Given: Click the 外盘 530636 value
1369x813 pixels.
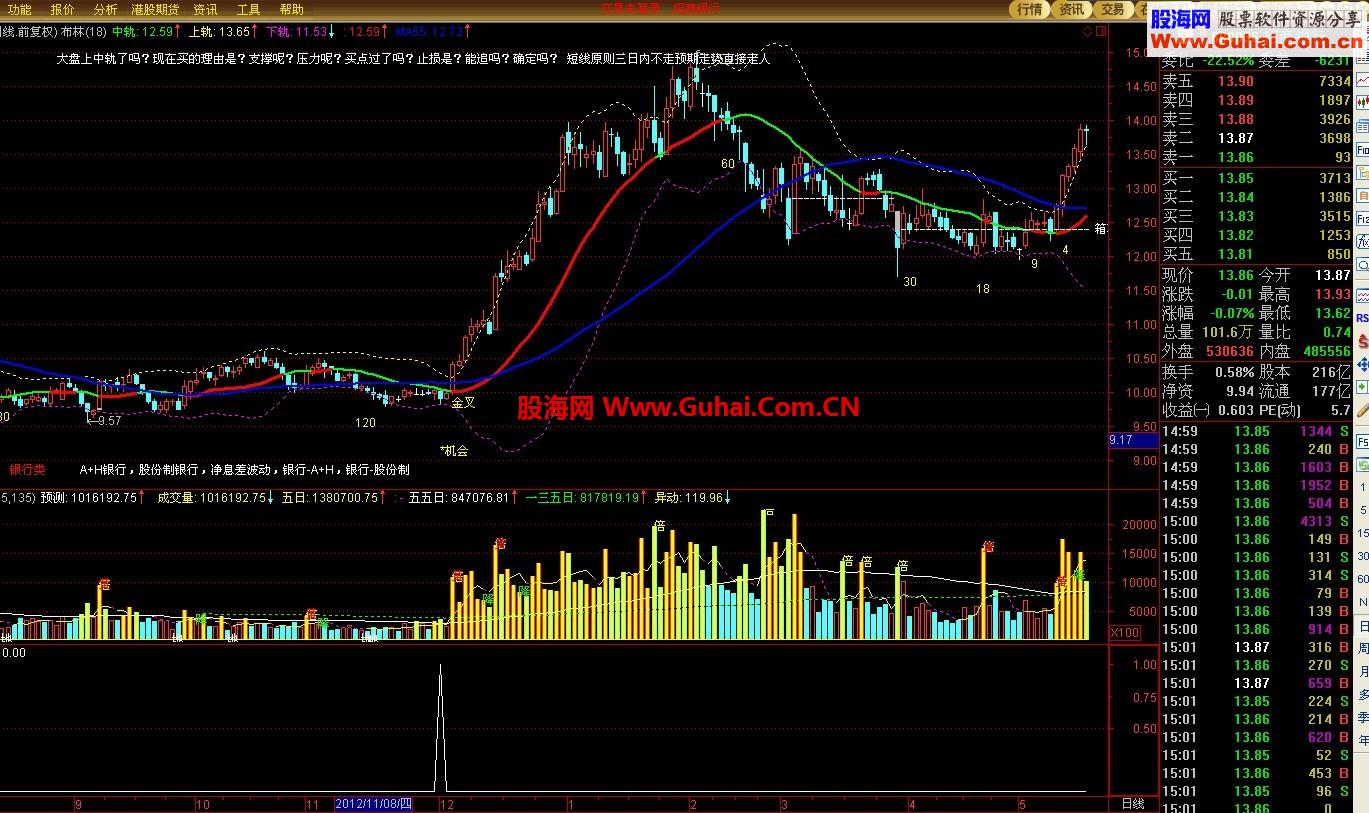Looking at the screenshot, I should 1230,351.
